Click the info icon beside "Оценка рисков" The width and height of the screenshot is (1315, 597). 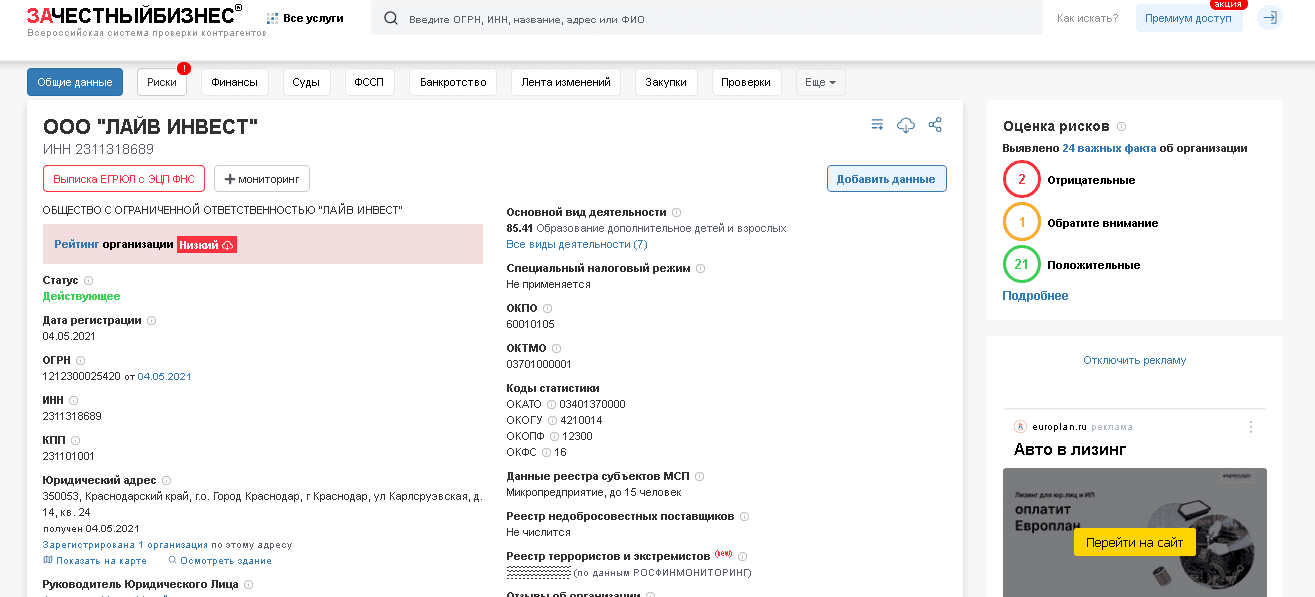pos(1121,127)
